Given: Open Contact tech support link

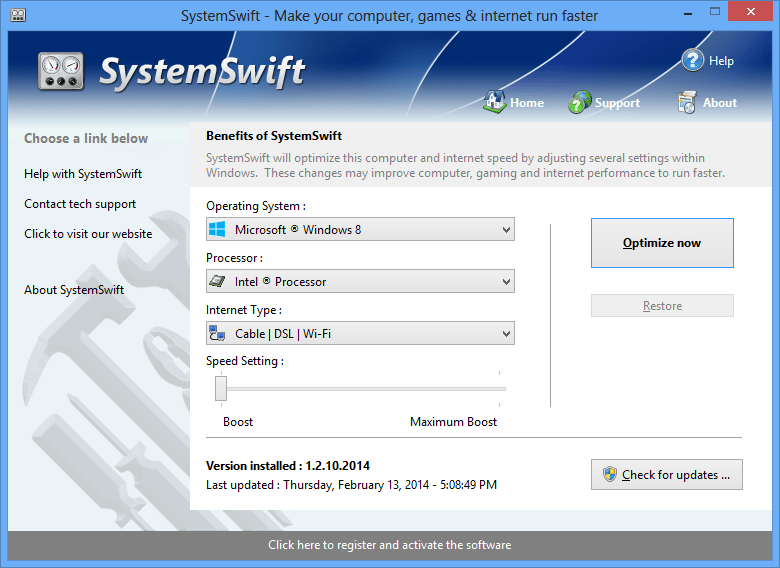Looking at the screenshot, I should click(80, 204).
